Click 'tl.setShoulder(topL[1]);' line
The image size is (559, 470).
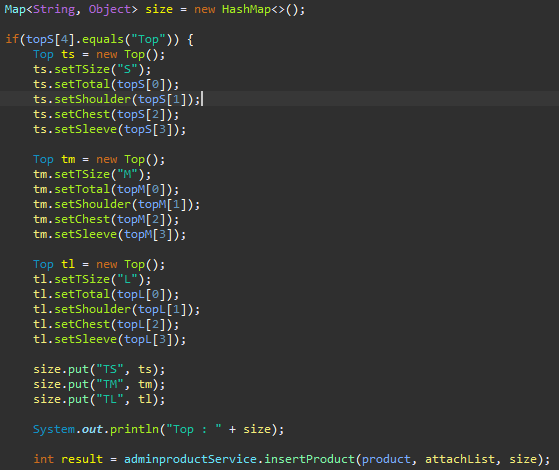[x=117, y=309]
